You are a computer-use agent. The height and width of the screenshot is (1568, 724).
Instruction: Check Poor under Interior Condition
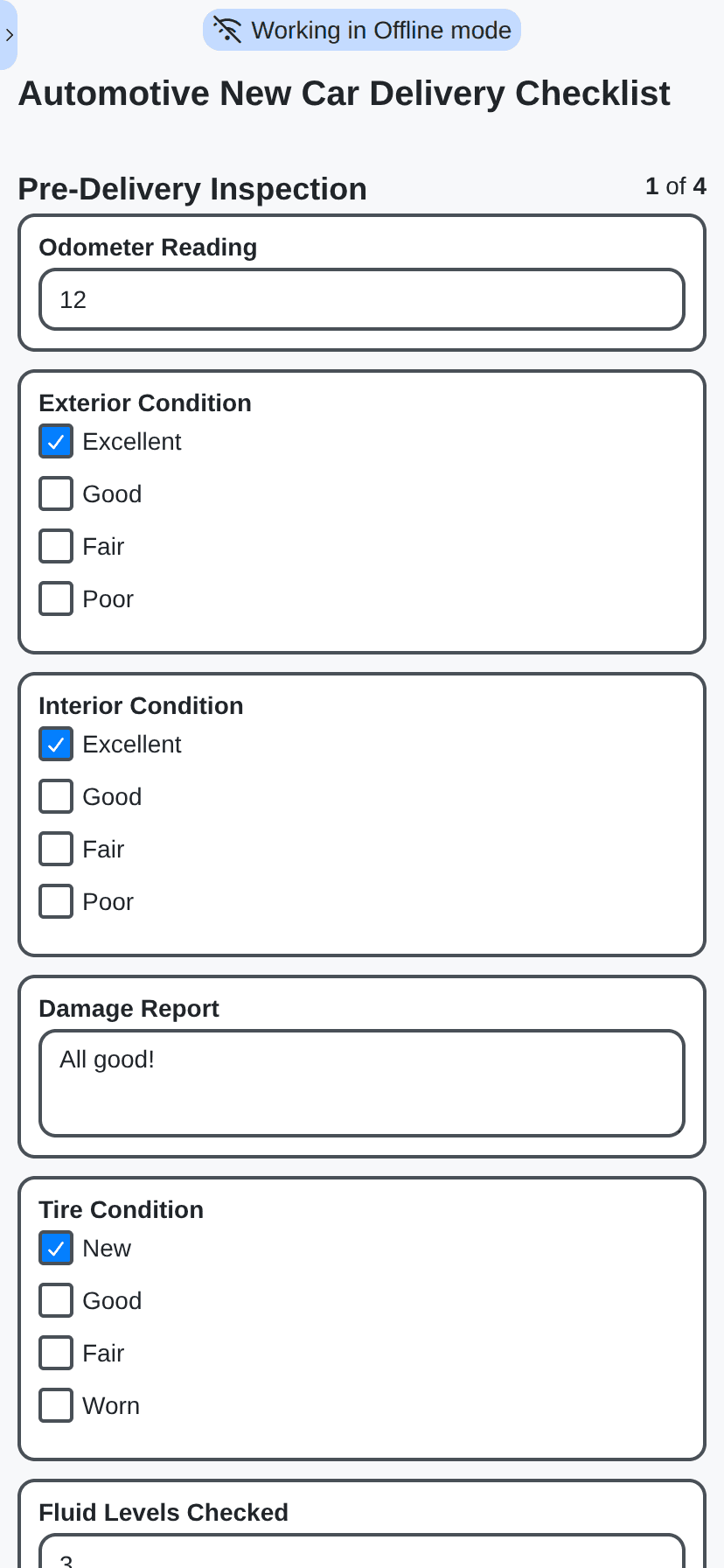pyautogui.click(x=55, y=901)
